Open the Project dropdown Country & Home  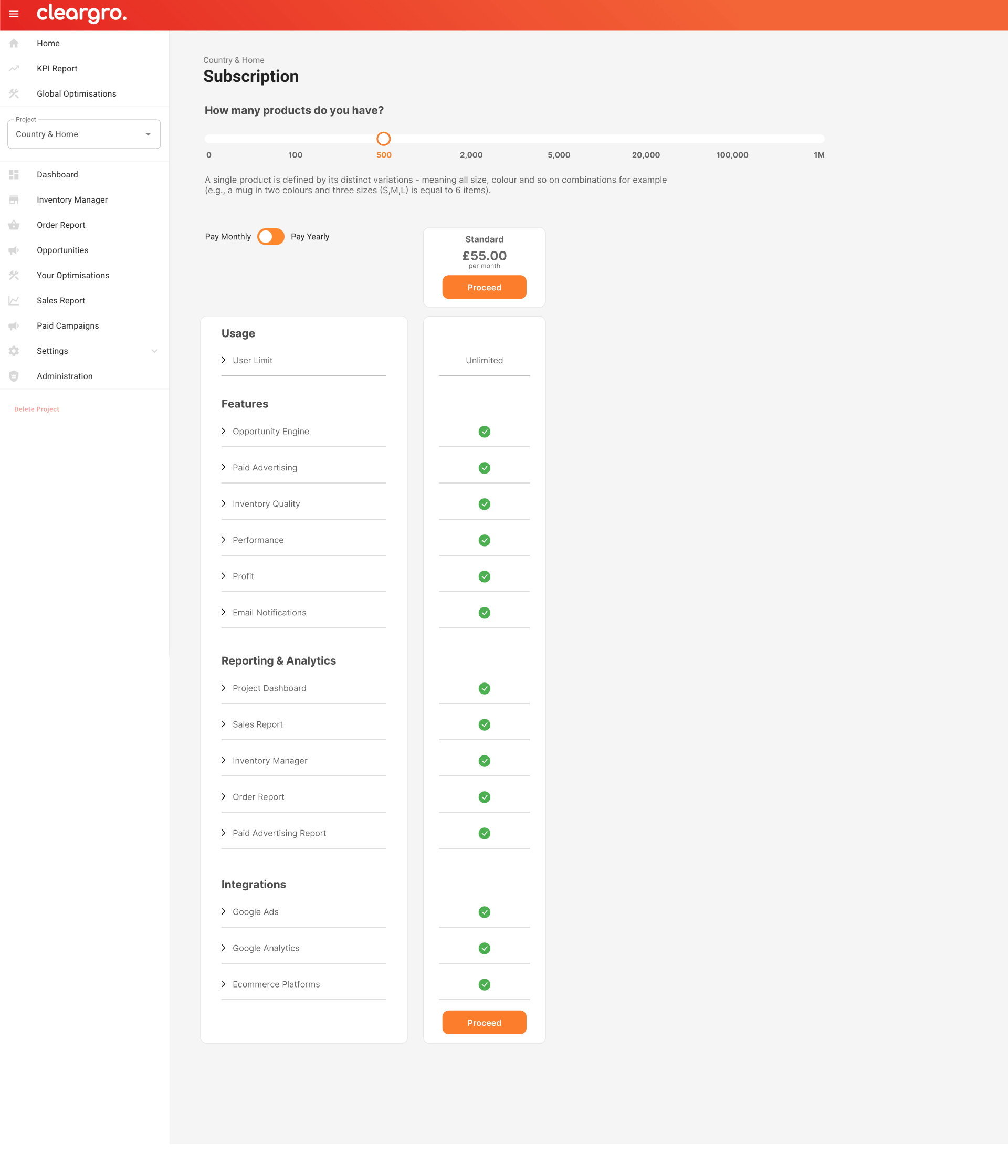pos(84,134)
